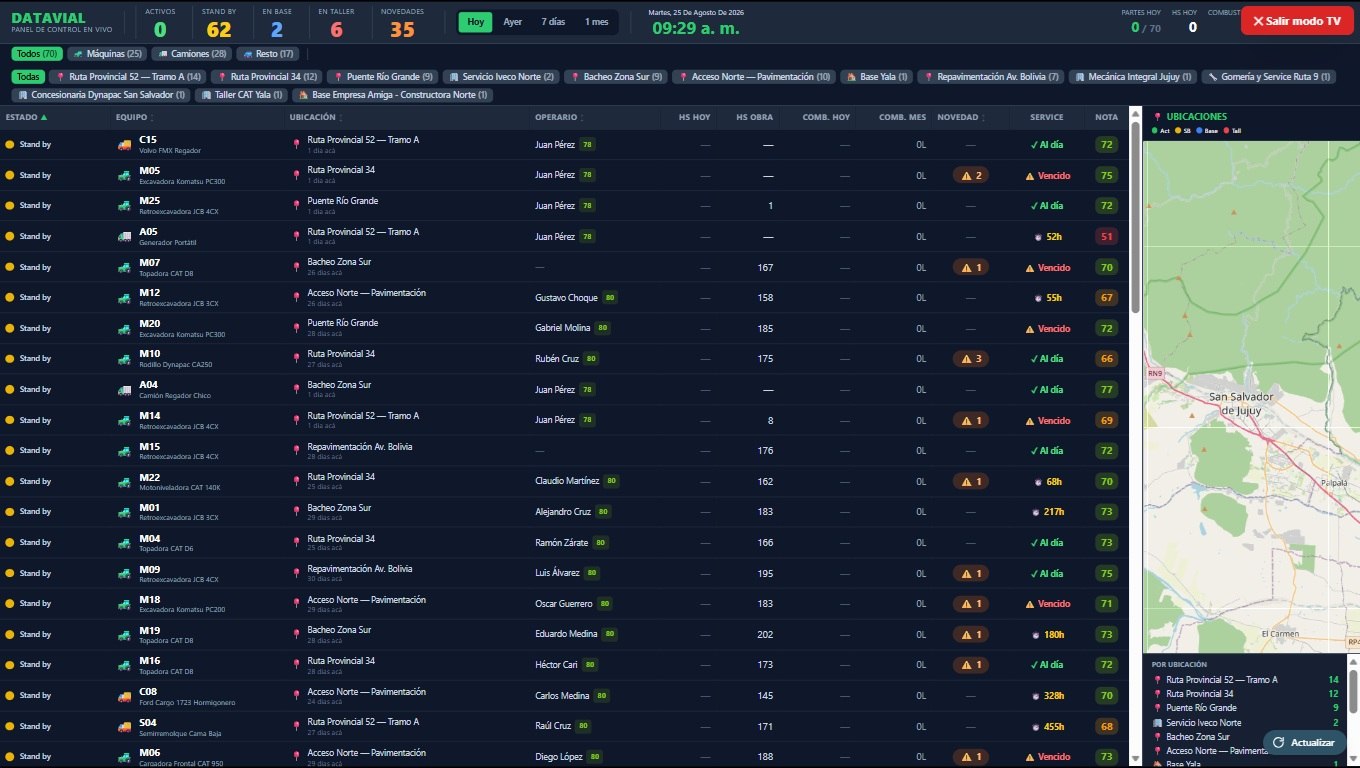Click the green checkmark in C15's service cell

point(1034,145)
